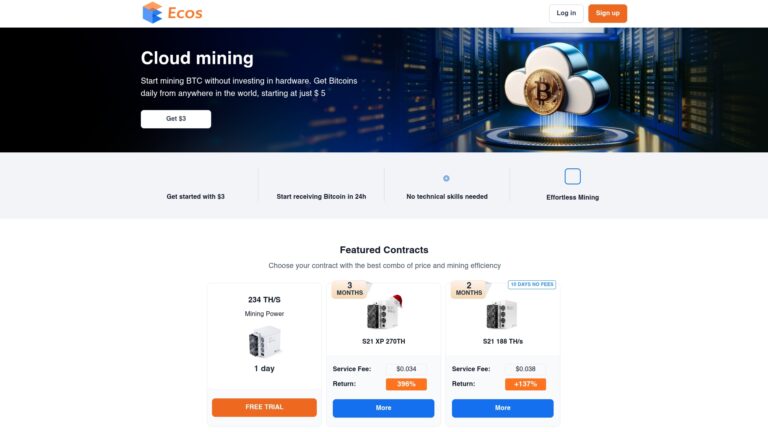768x432 pixels.
Task: Click the 396% return badge
Action: click(406, 384)
